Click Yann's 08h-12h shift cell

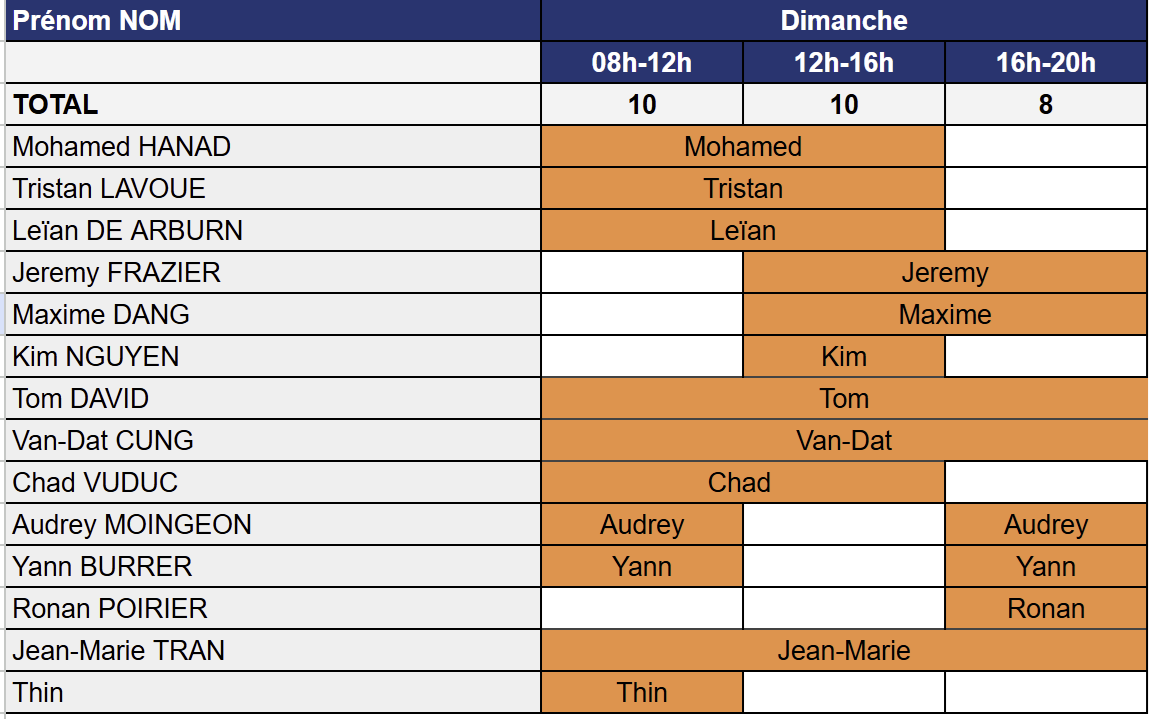pos(642,567)
